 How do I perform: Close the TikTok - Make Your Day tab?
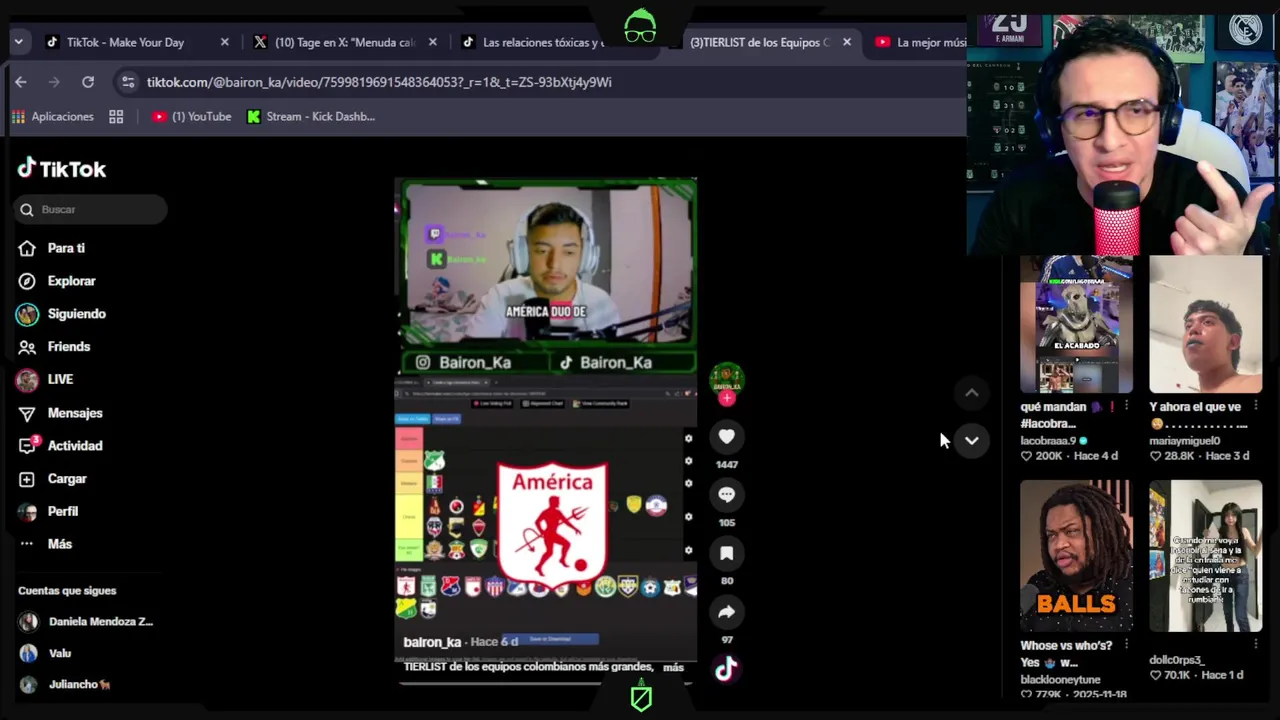point(224,42)
